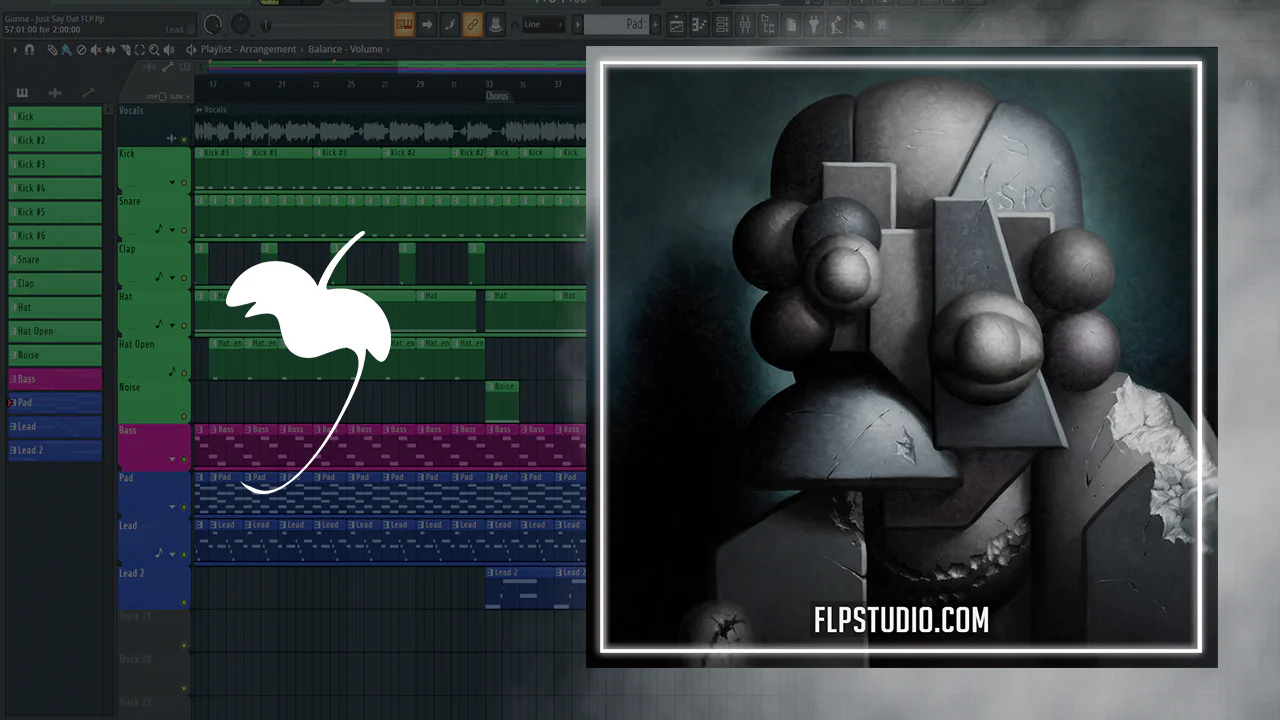Select Kick #6 in pattern picker
Screen dimensions: 1280x720
click(55, 236)
